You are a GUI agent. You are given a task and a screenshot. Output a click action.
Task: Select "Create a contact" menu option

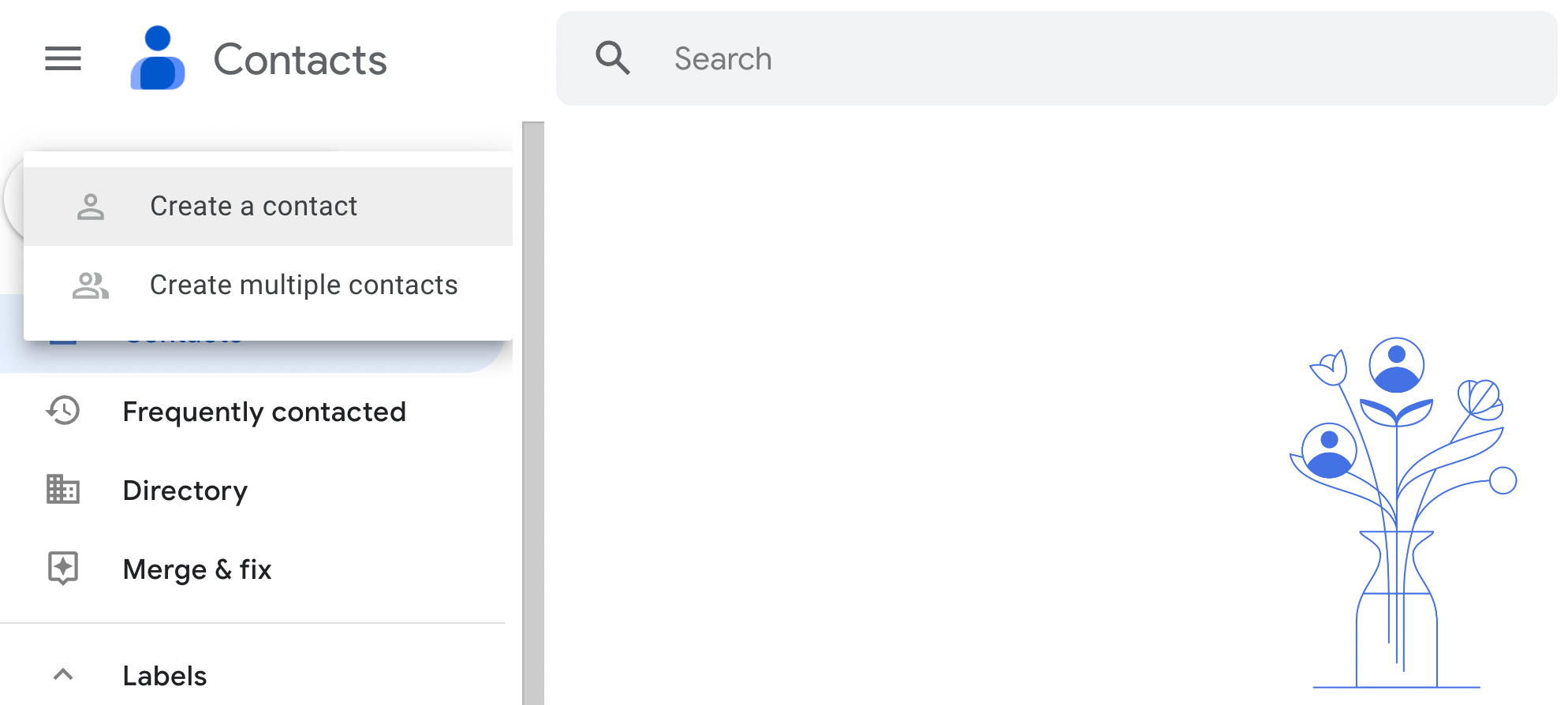click(x=253, y=207)
